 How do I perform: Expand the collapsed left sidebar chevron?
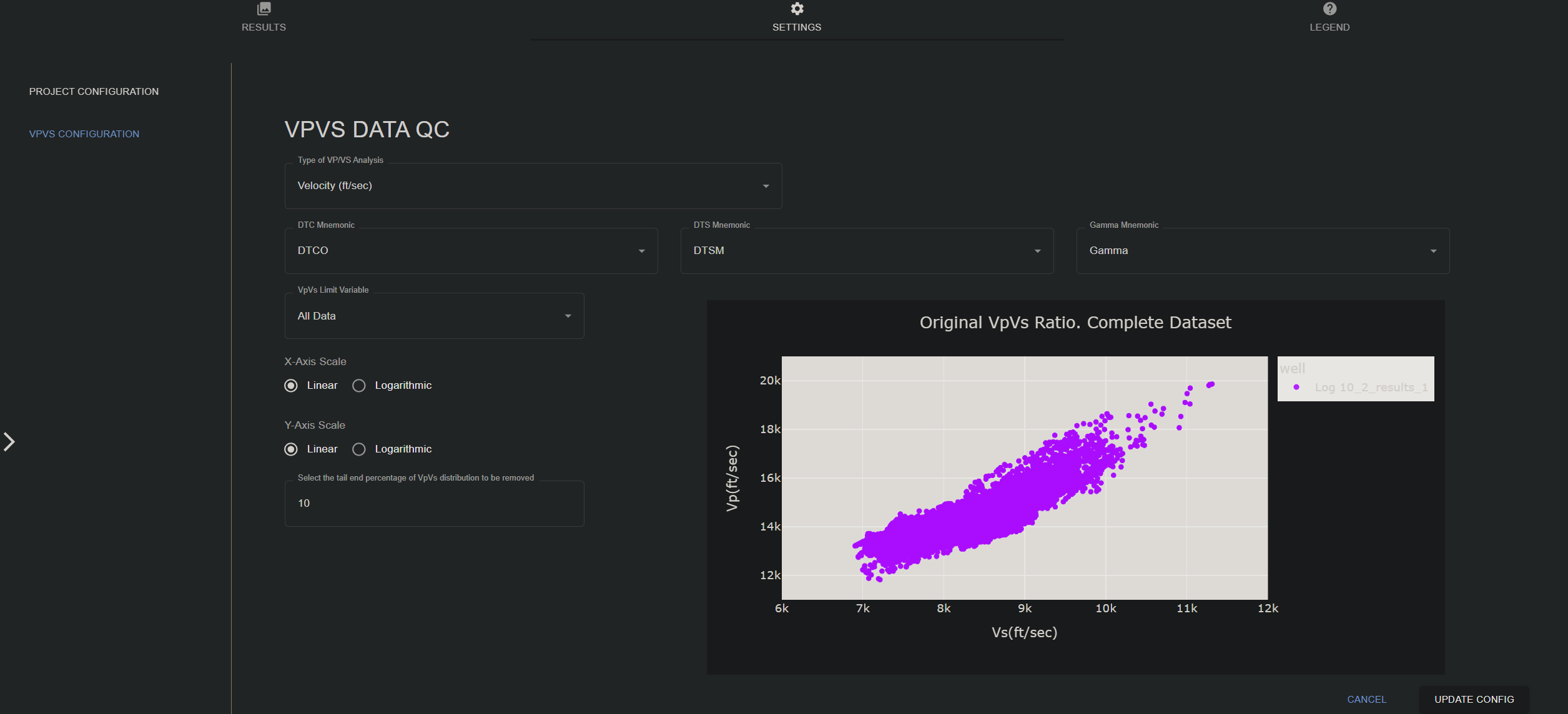point(9,441)
